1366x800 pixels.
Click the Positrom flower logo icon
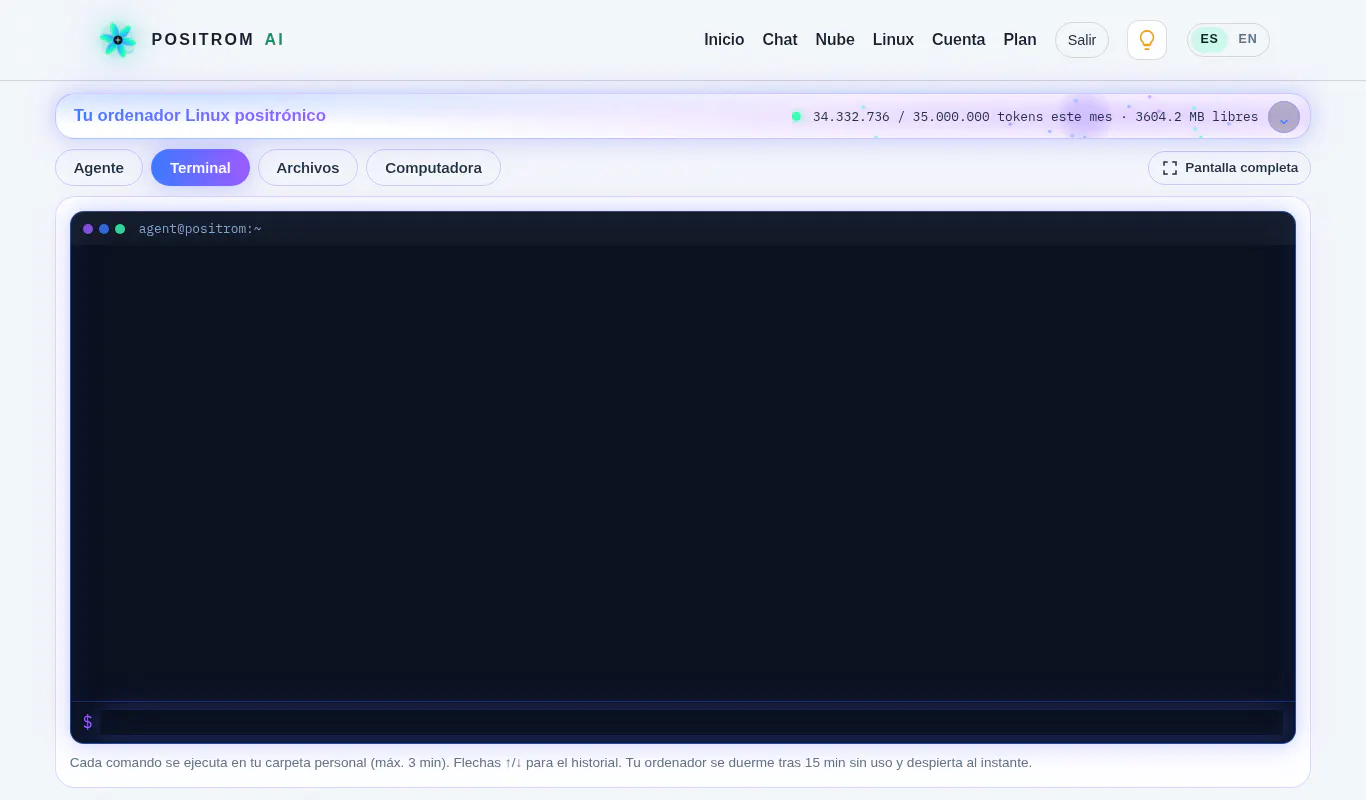click(x=117, y=40)
